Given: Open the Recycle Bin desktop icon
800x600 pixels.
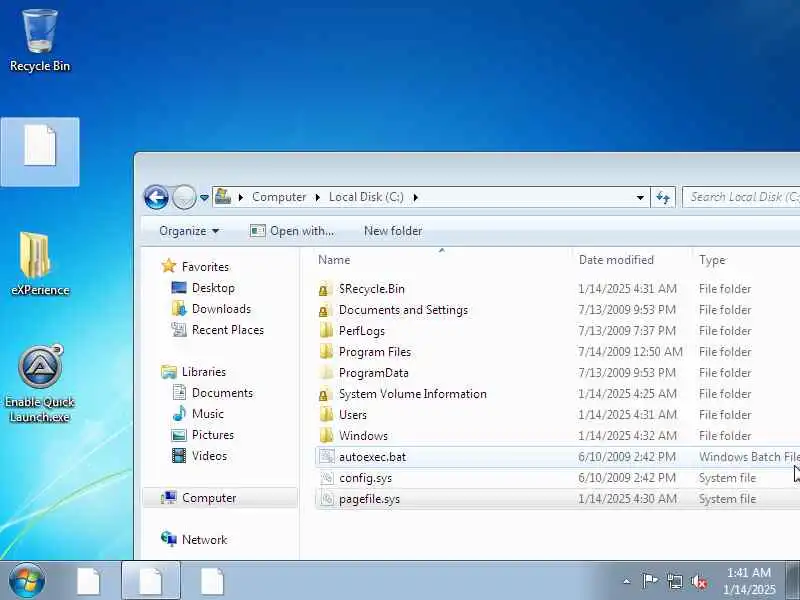Looking at the screenshot, I should click(40, 41).
